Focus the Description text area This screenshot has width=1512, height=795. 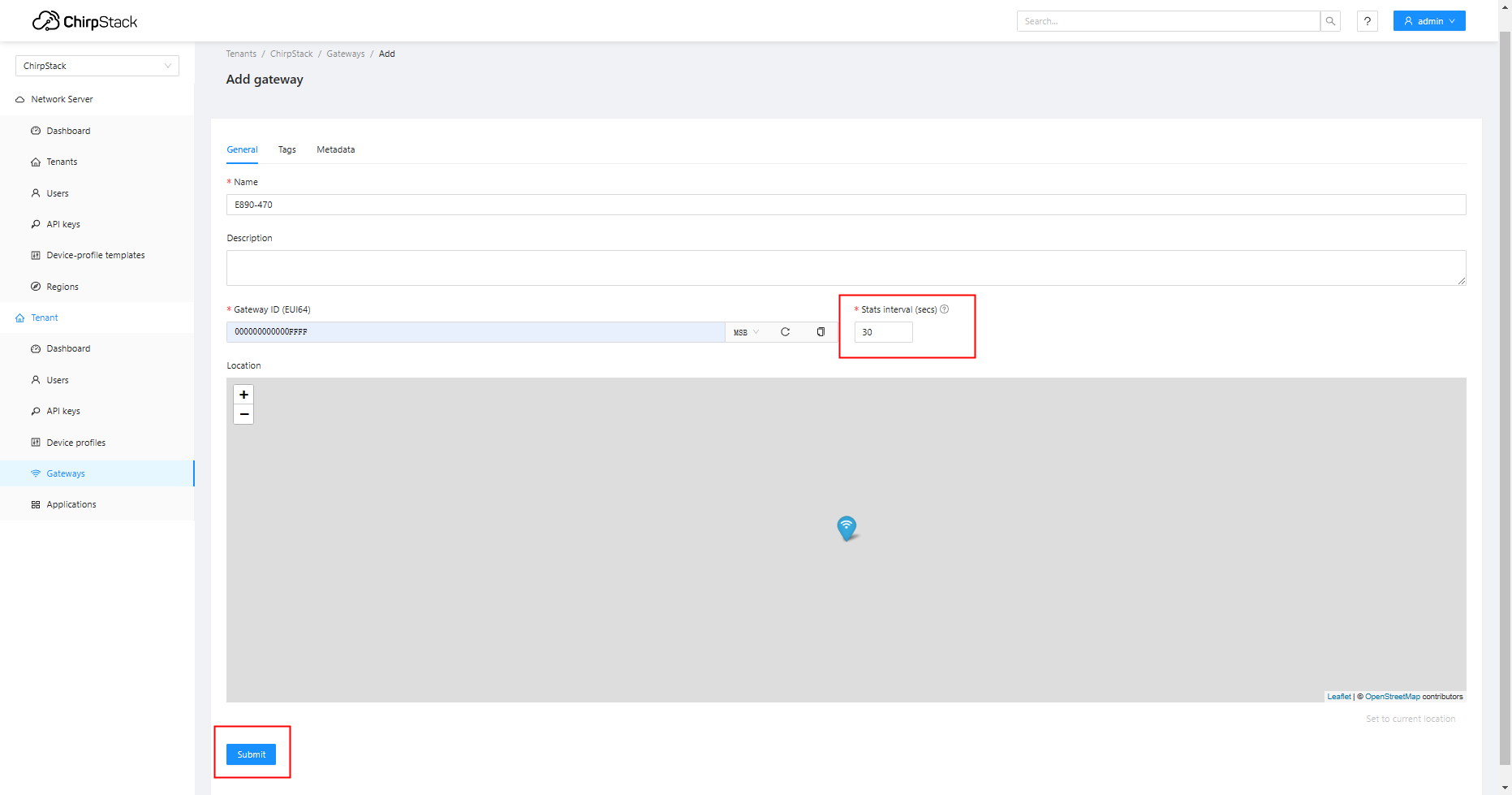[845, 268]
